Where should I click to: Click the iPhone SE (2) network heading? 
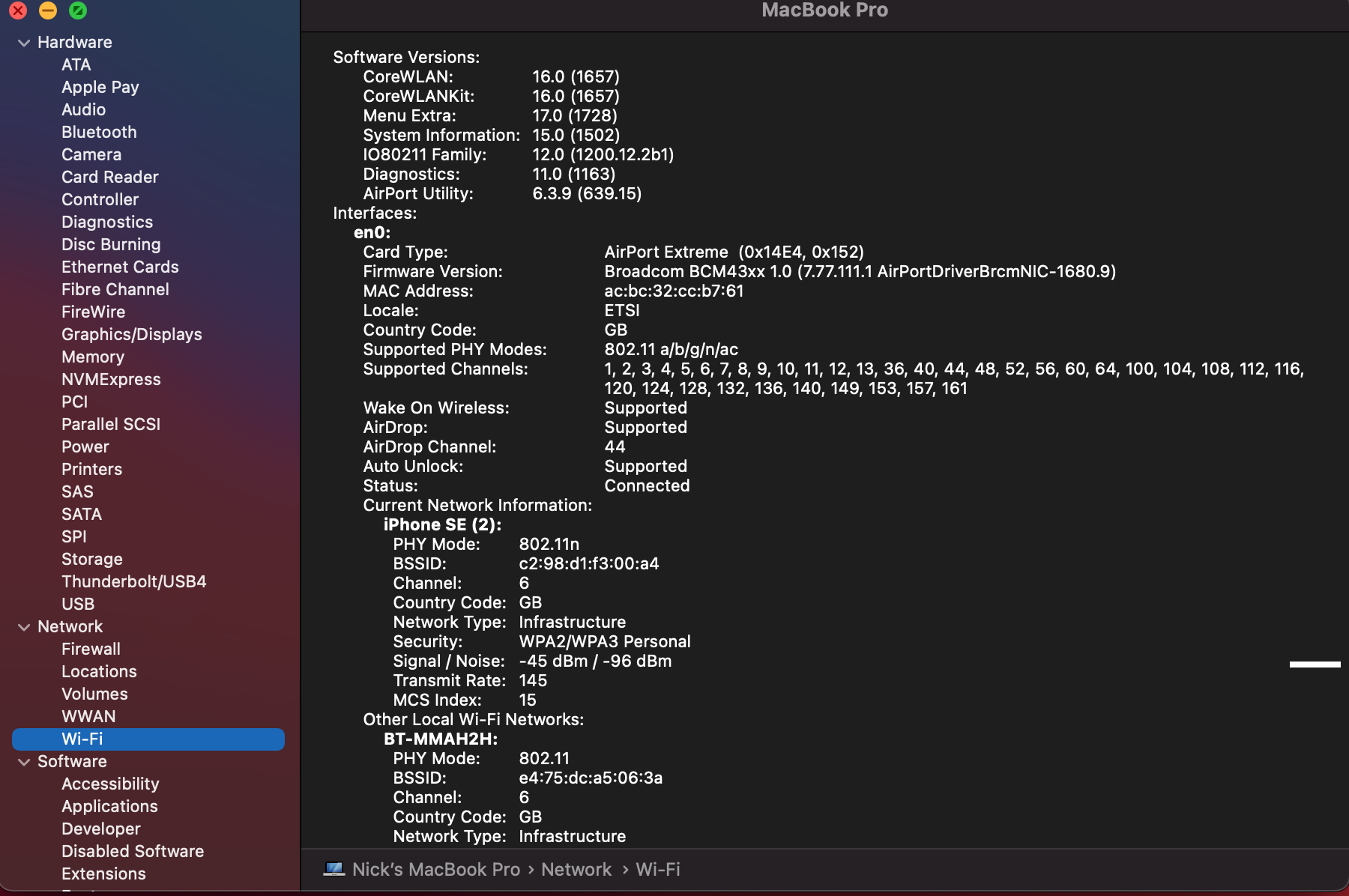coord(443,525)
